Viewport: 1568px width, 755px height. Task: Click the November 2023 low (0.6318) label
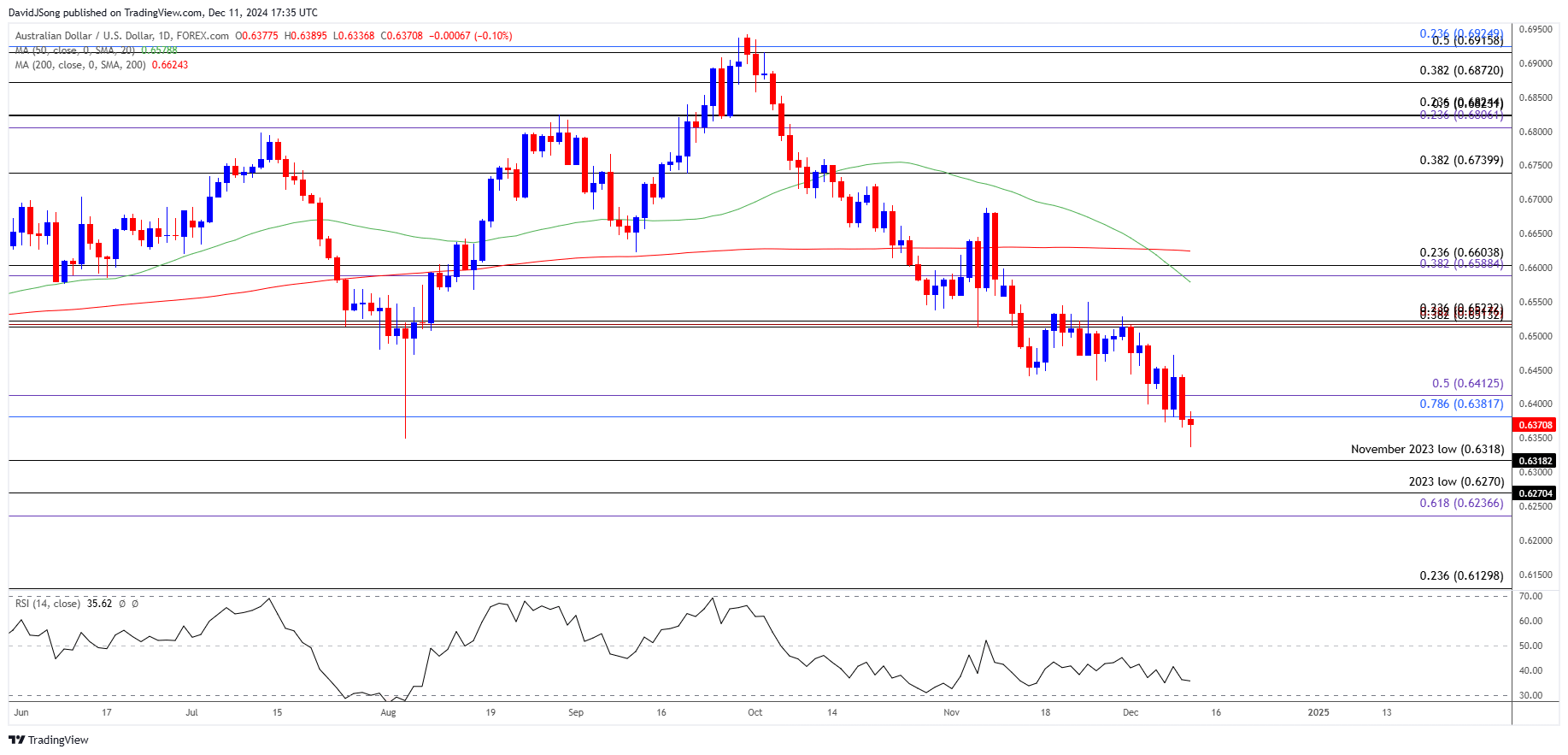[x=1427, y=449]
